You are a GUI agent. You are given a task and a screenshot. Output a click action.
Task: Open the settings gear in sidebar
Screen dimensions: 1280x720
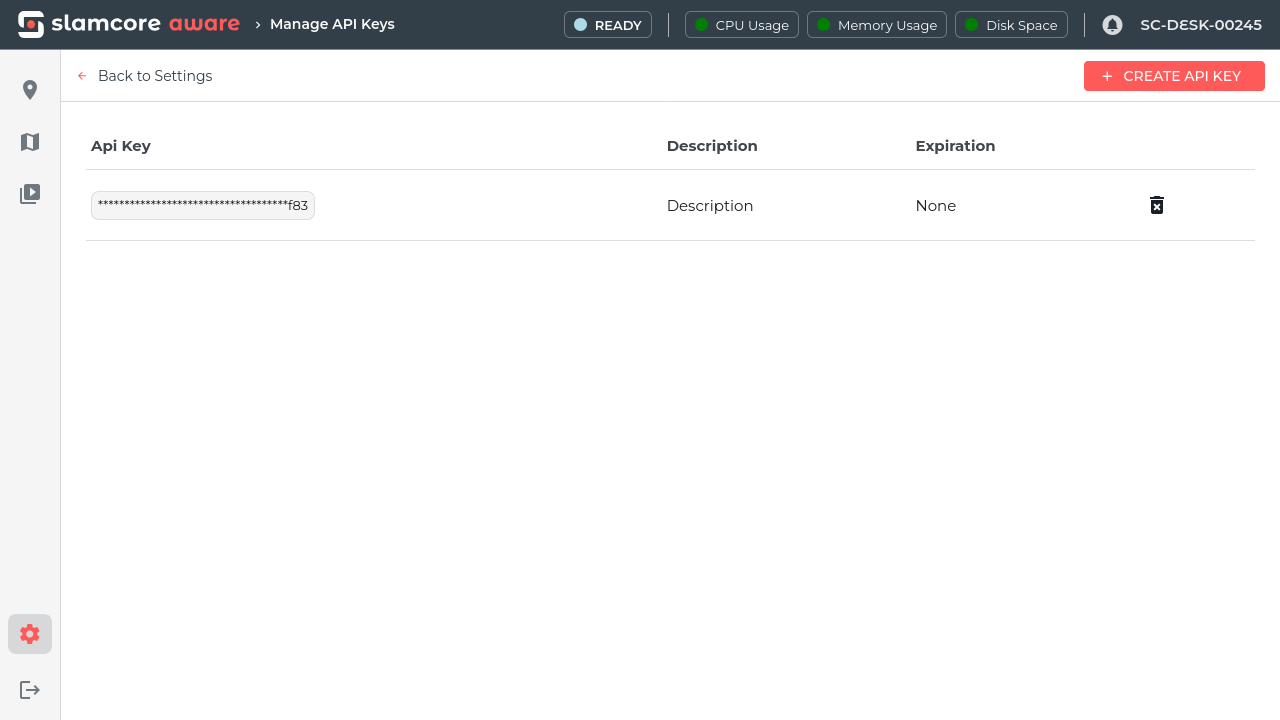click(30, 634)
